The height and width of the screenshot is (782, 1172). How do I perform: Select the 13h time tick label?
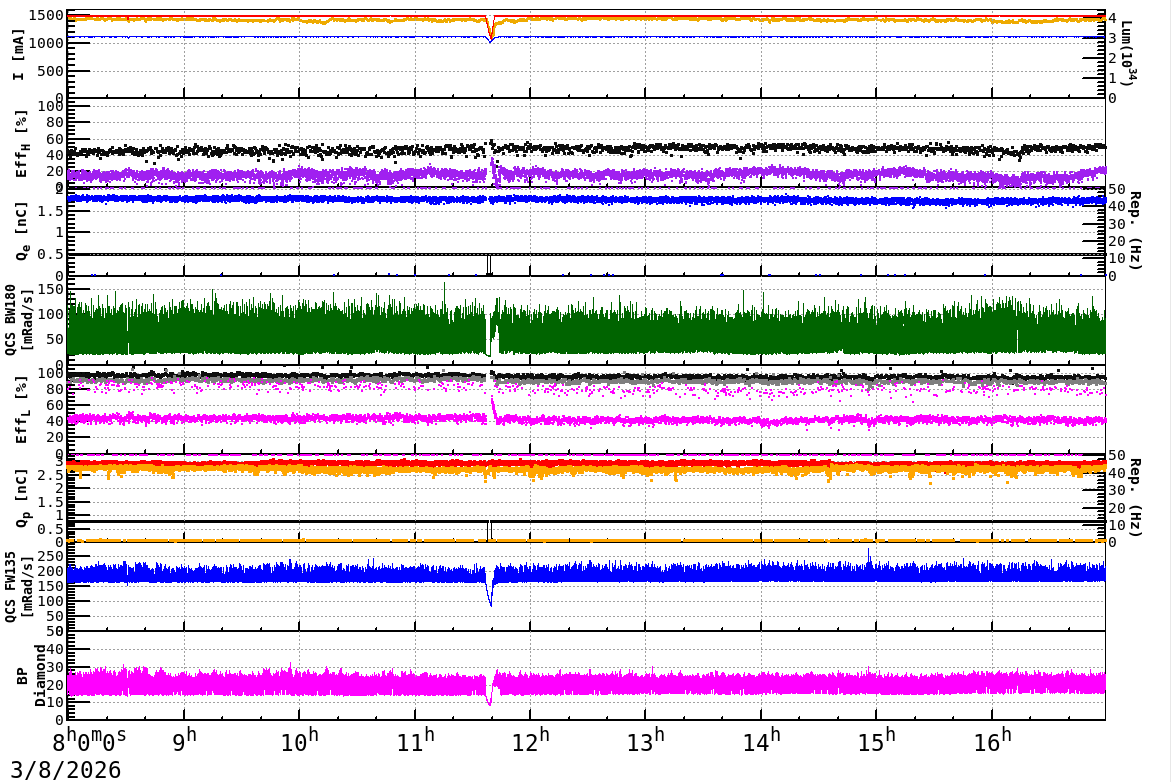click(646, 740)
